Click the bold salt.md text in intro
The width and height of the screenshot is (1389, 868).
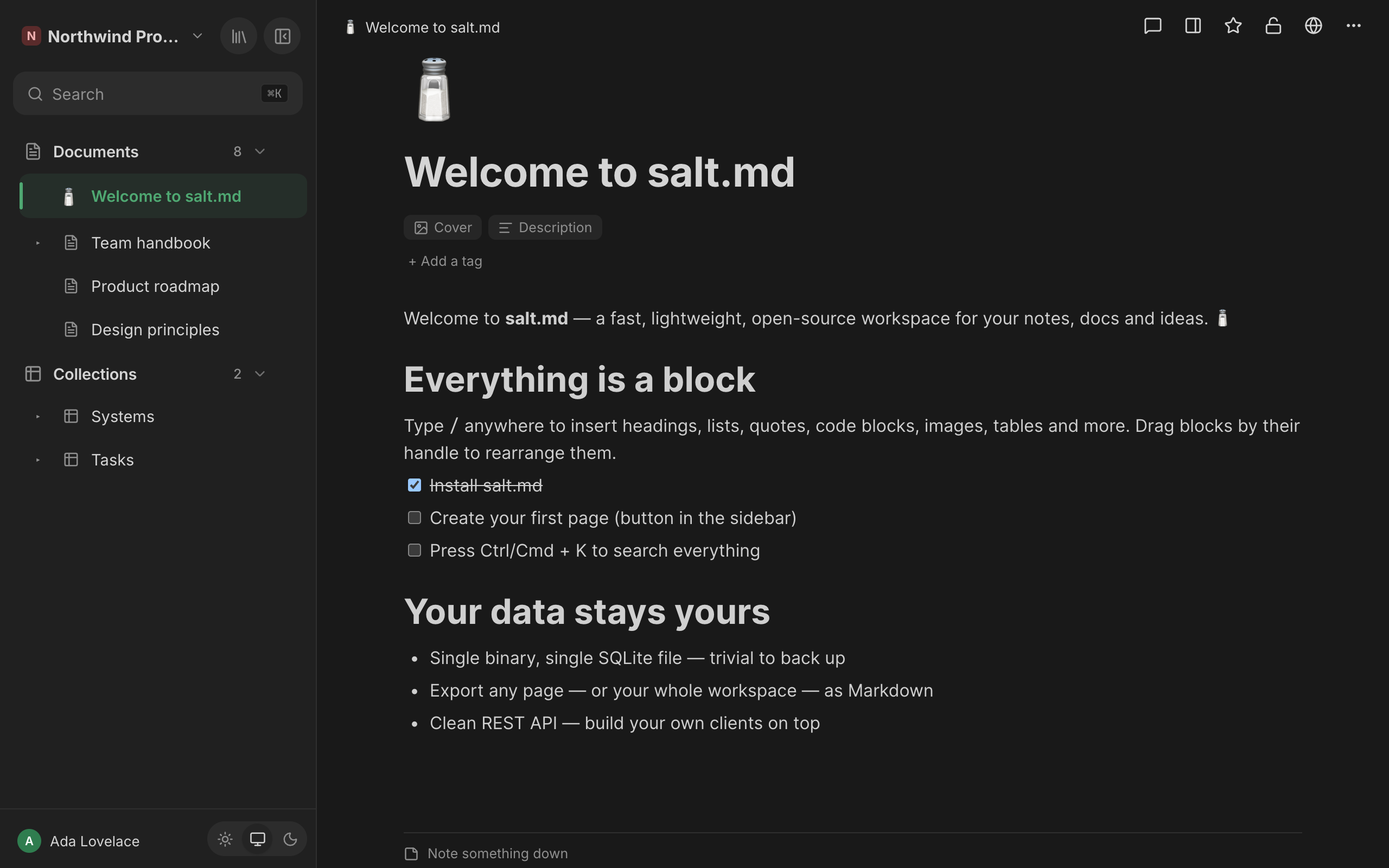click(x=537, y=318)
